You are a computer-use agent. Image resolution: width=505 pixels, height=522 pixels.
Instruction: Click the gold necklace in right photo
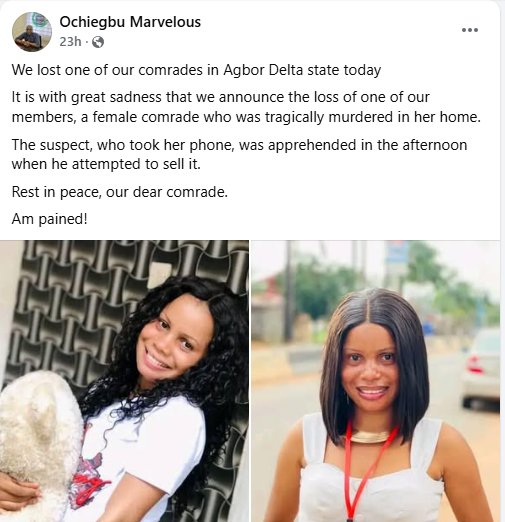369,436
